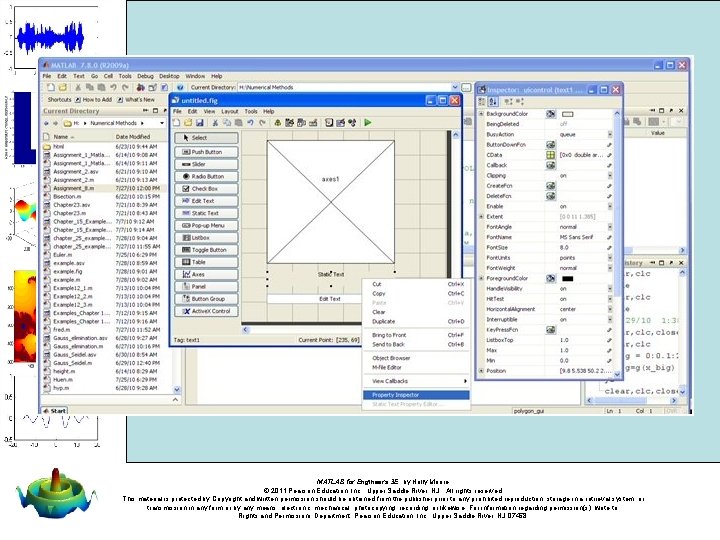Screen dimensions: 720x540
Task: Click the Object Browser icon in GUIDE toolbar
Action: click(352, 123)
